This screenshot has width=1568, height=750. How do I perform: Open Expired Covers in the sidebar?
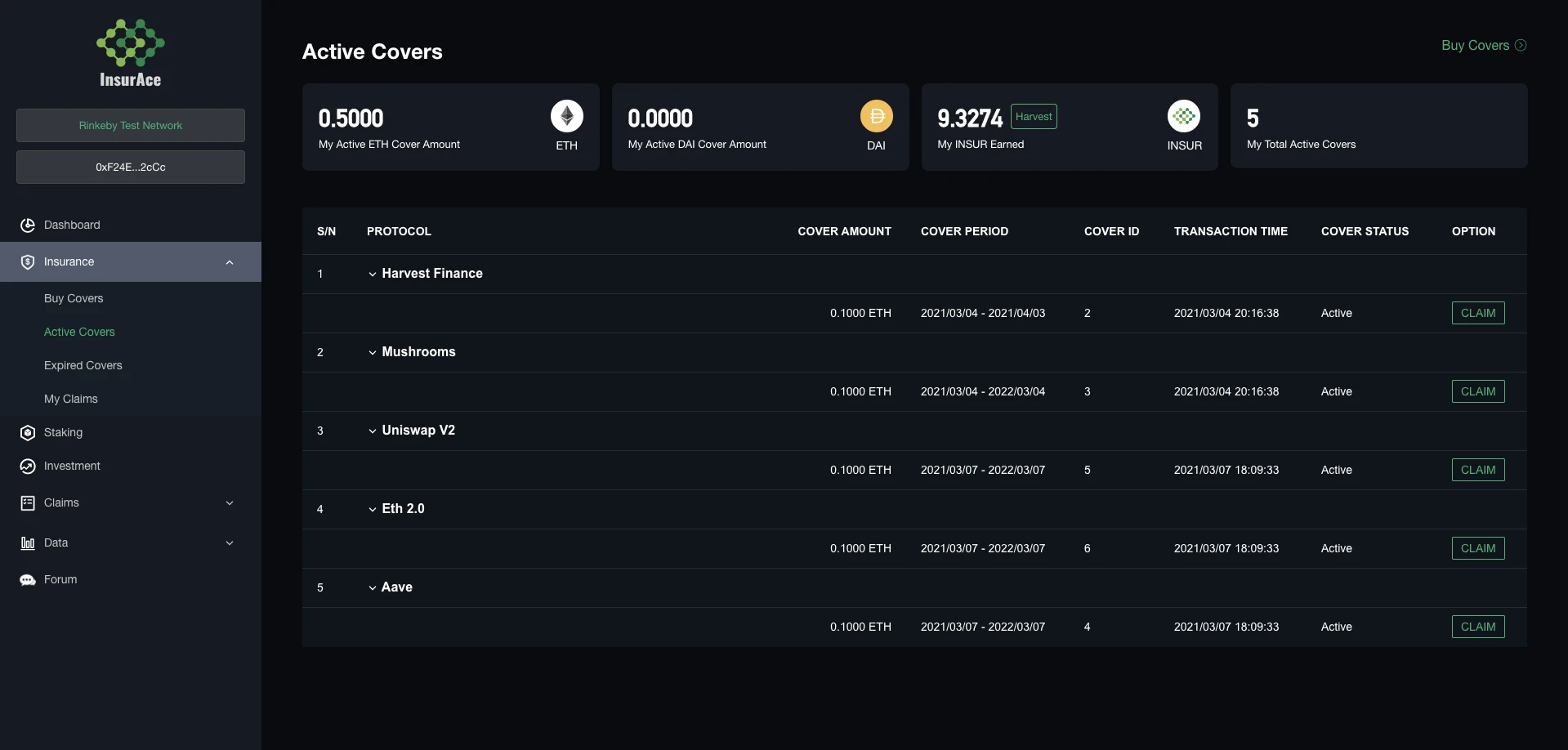tap(83, 365)
